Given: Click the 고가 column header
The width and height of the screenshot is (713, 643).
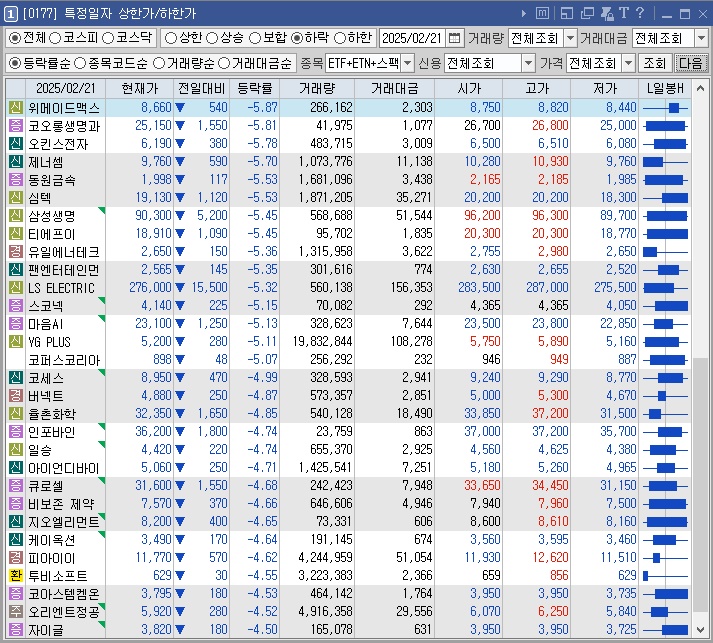Looking at the screenshot, I should [x=537, y=88].
